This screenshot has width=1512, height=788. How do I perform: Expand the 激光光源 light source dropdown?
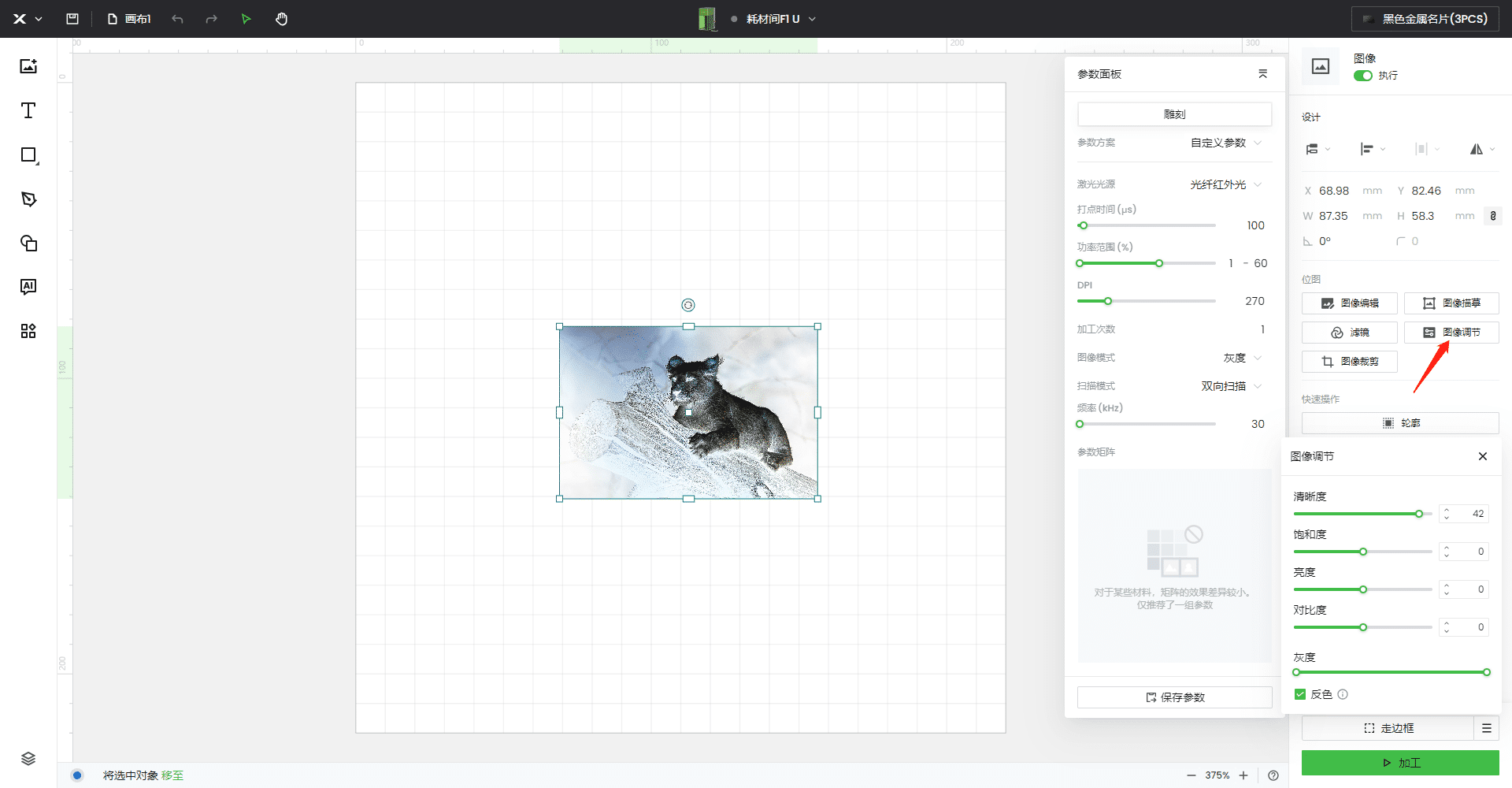[1225, 184]
